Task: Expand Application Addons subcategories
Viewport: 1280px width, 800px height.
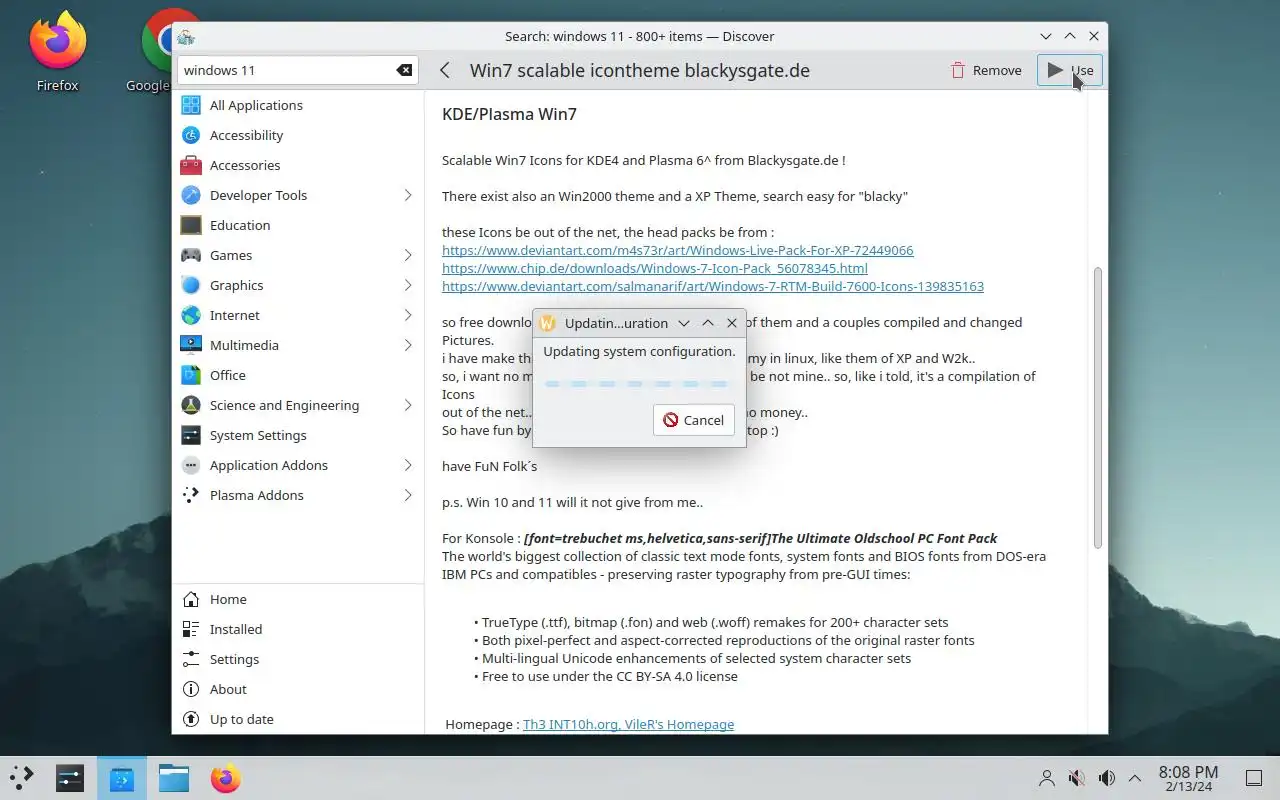Action: [408, 465]
